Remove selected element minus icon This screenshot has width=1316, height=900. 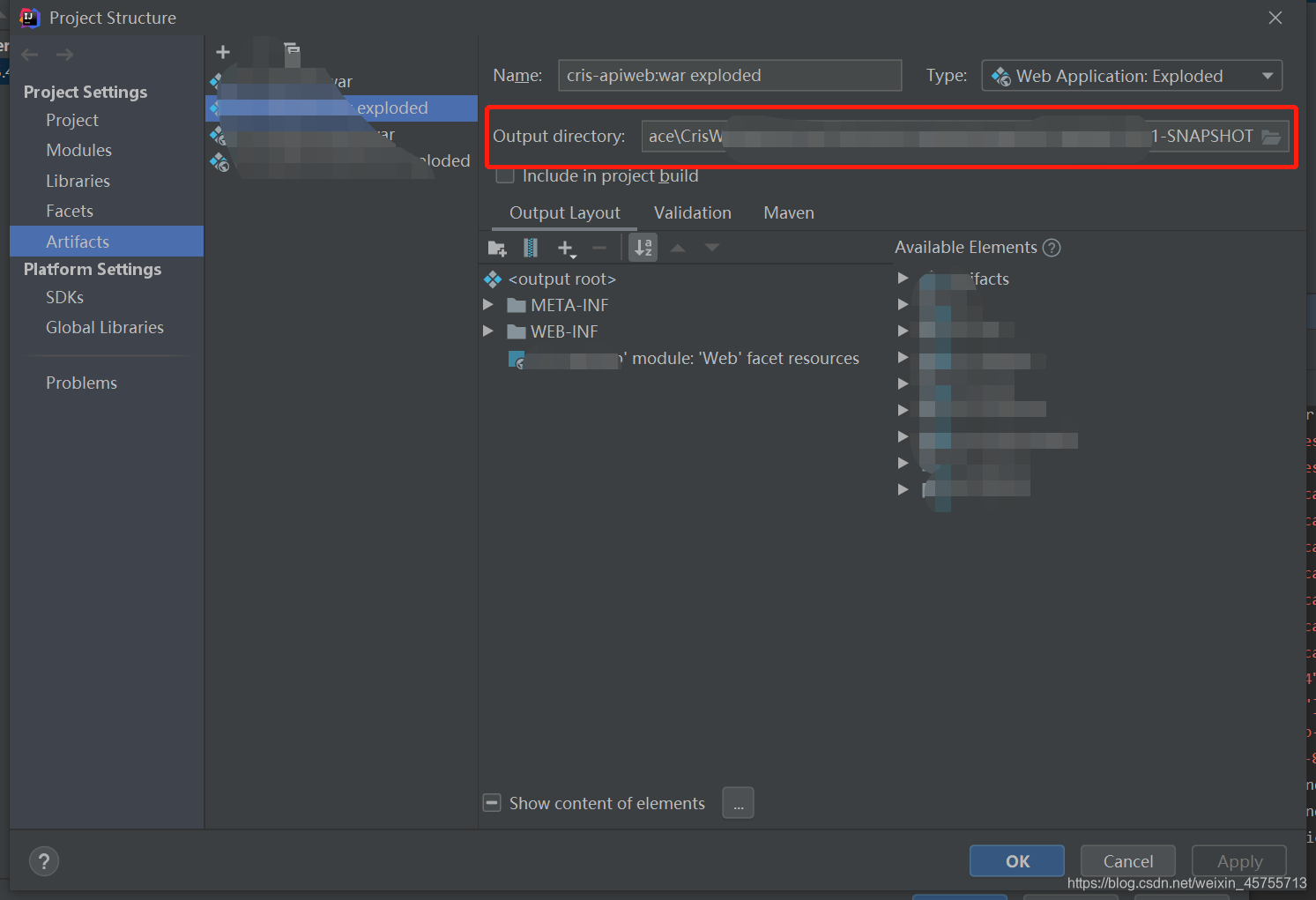point(599,249)
